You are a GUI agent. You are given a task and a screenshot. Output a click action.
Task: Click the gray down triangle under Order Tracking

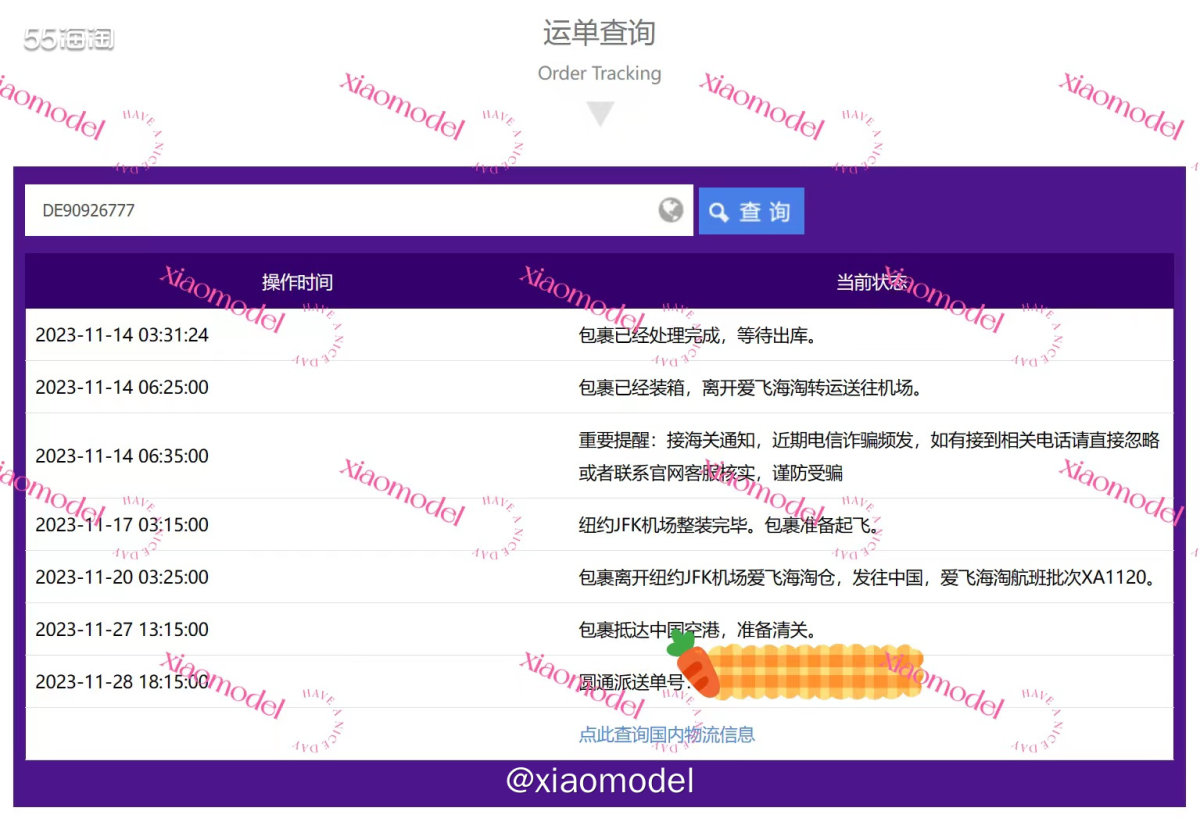pyautogui.click(x=599, y=113)
